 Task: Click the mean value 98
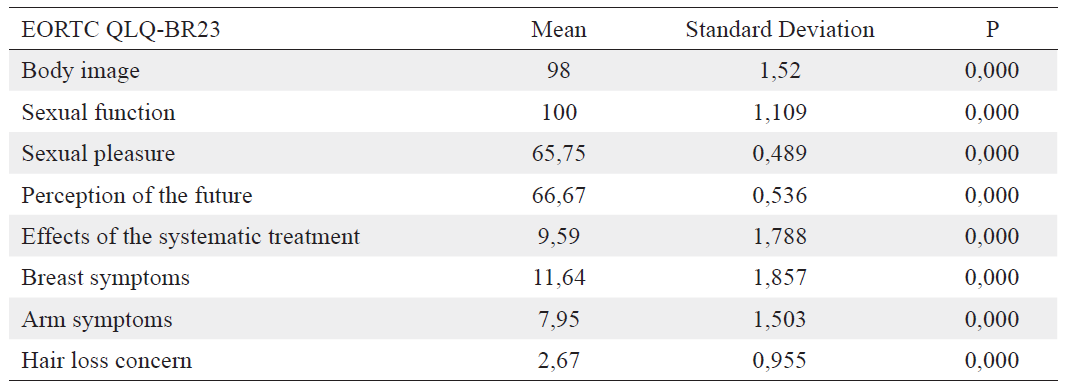559,71
